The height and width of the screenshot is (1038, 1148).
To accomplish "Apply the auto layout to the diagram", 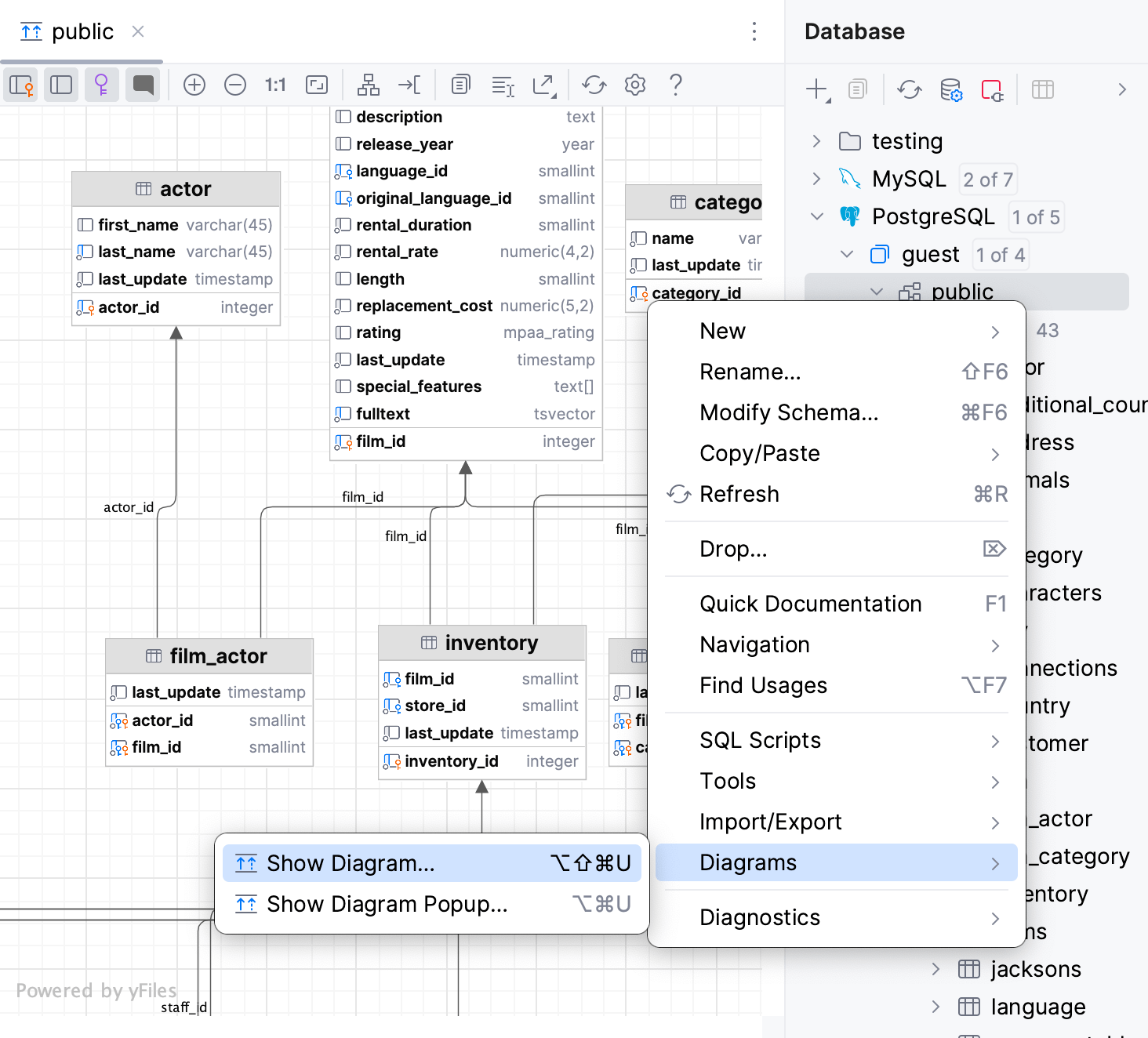I will click(369, 85).
